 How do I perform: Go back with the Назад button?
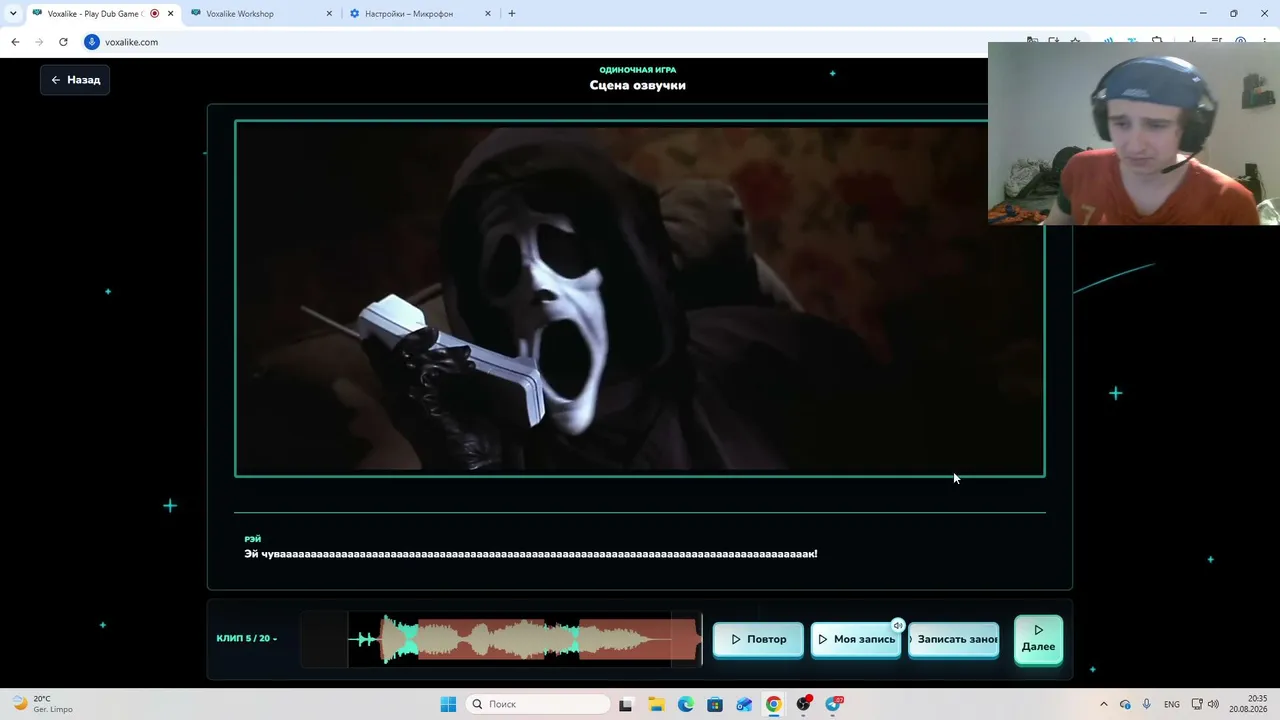tap(75, 80)
